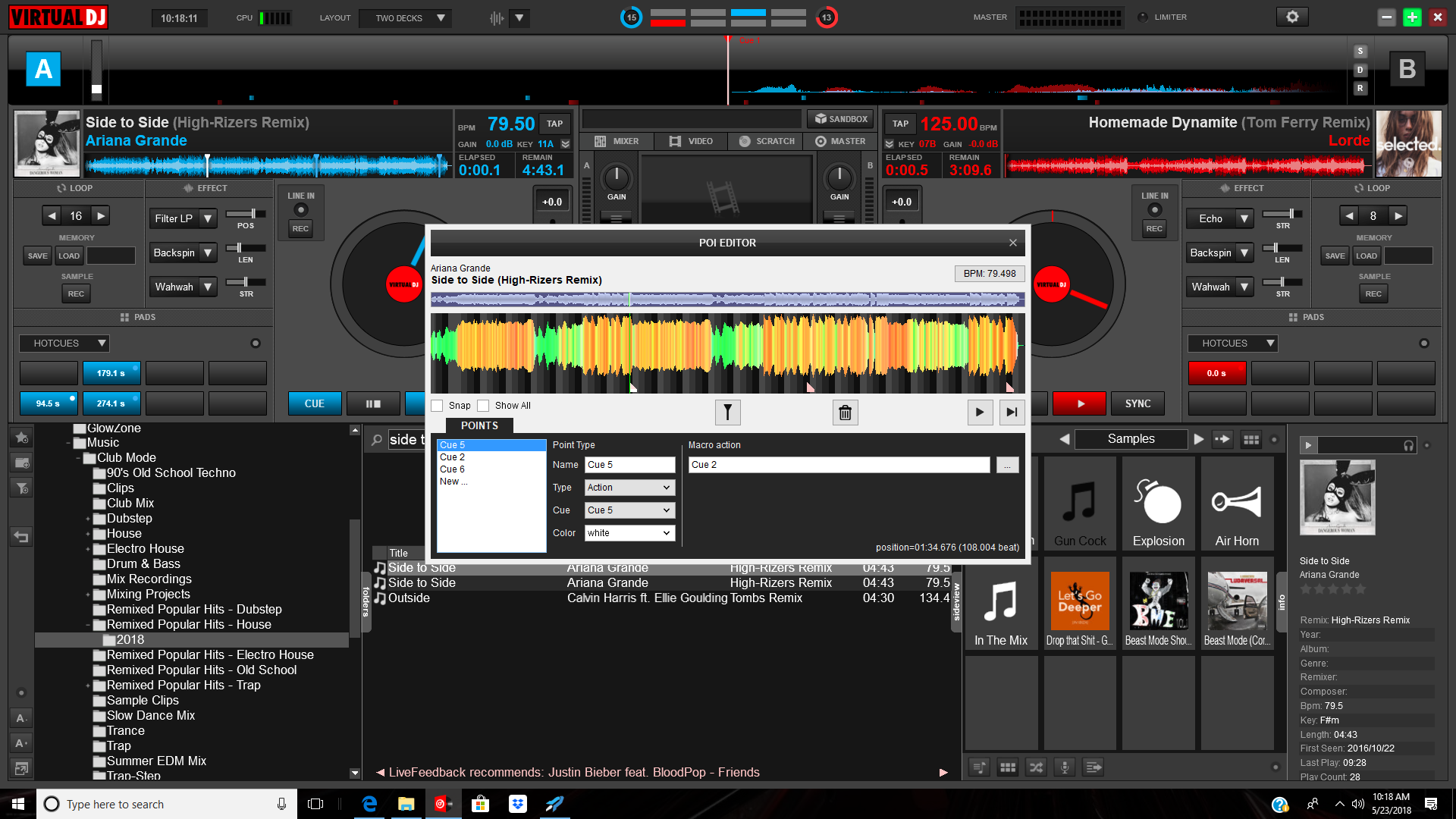Click the prelisten headphones icon

(x=1408, y=445)
